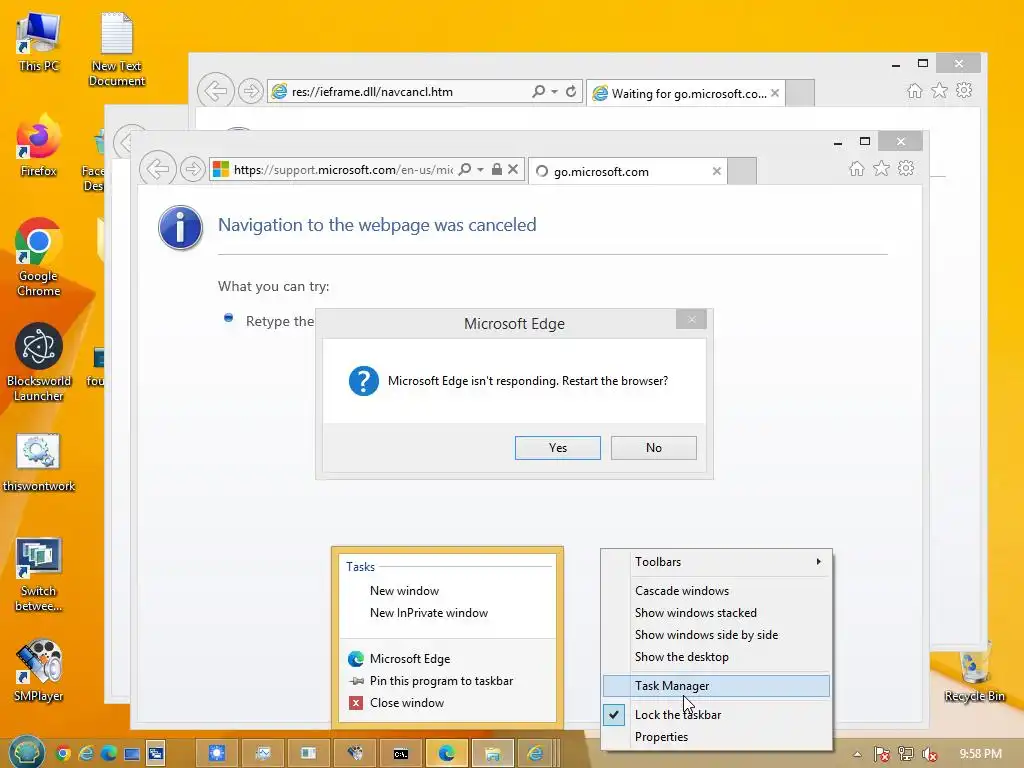Open Tools gear in front IE window
The image size is (1024, 768).
(x=906, y=168)
